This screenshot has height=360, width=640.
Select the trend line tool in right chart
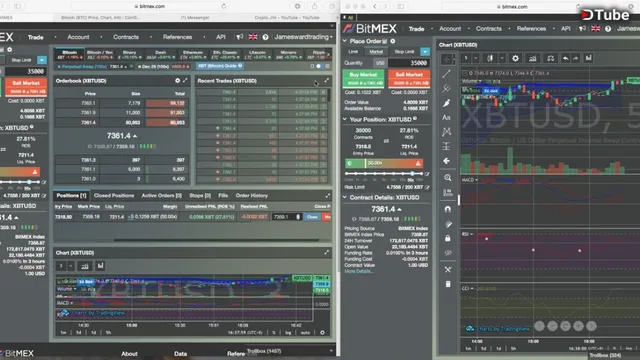click(x=447, y=74)
